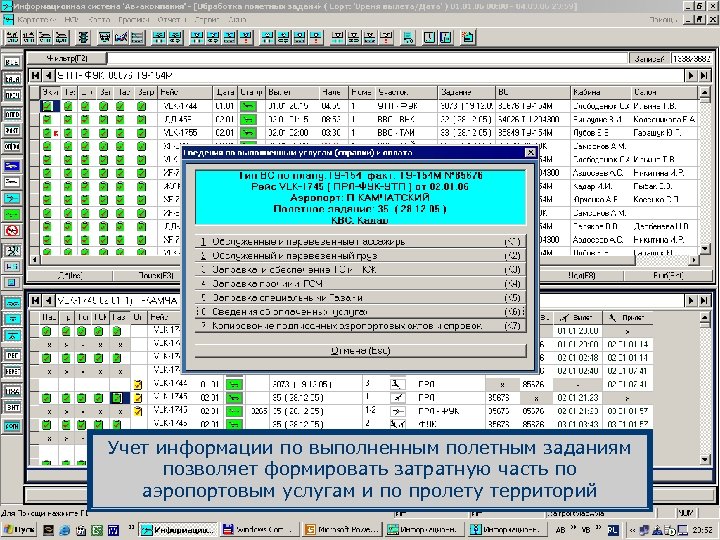720x540 pixels.
Task: Click the topmost left sidebar icon
Action: click(12, 62)
